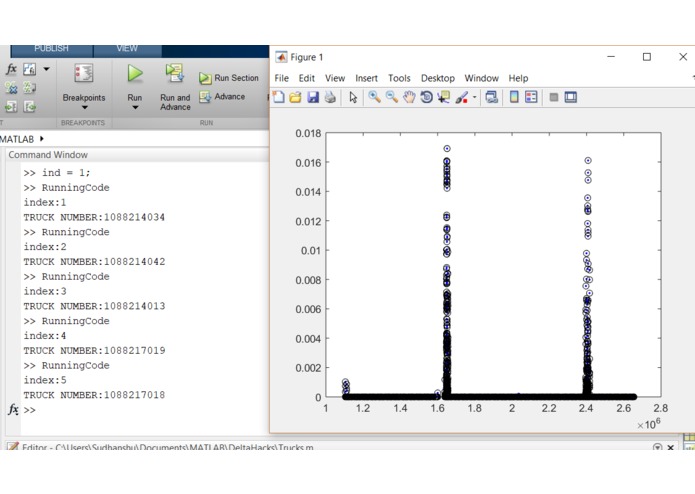Click text 'TRUCK NUMBER:1088214034'

click(94, 217)
